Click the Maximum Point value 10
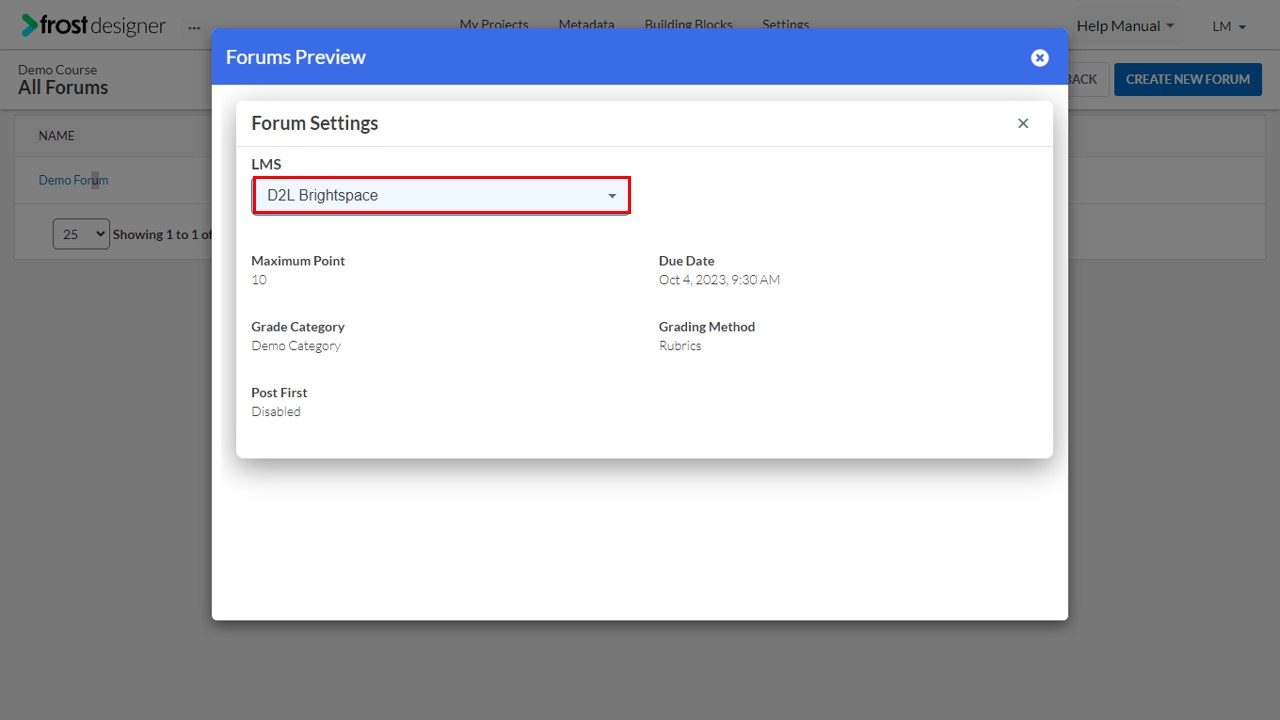The width and height of the screenshot is (1280, 720). pos(259,280)
